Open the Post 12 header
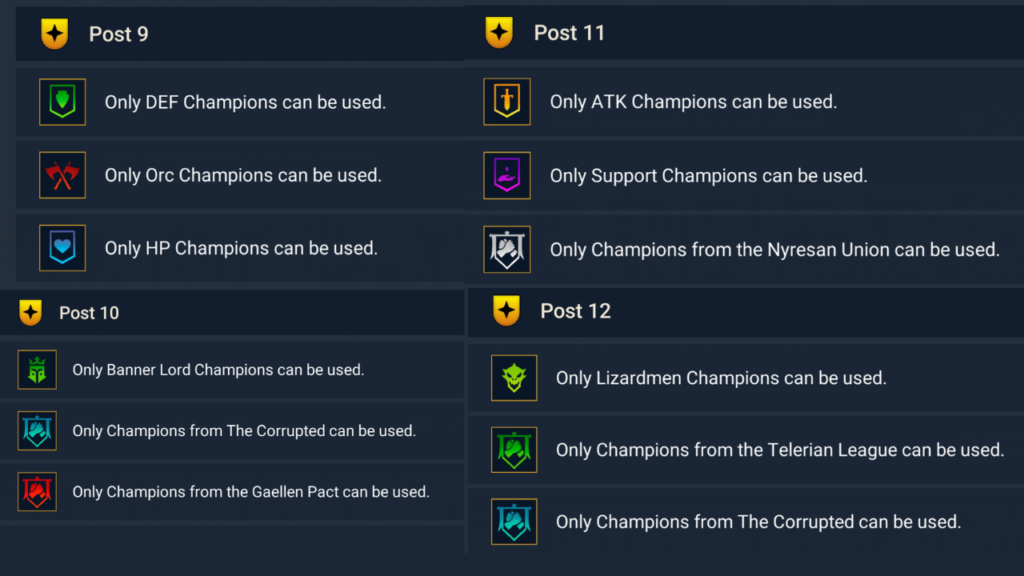1024x576 pixels. tap(575, 311)
